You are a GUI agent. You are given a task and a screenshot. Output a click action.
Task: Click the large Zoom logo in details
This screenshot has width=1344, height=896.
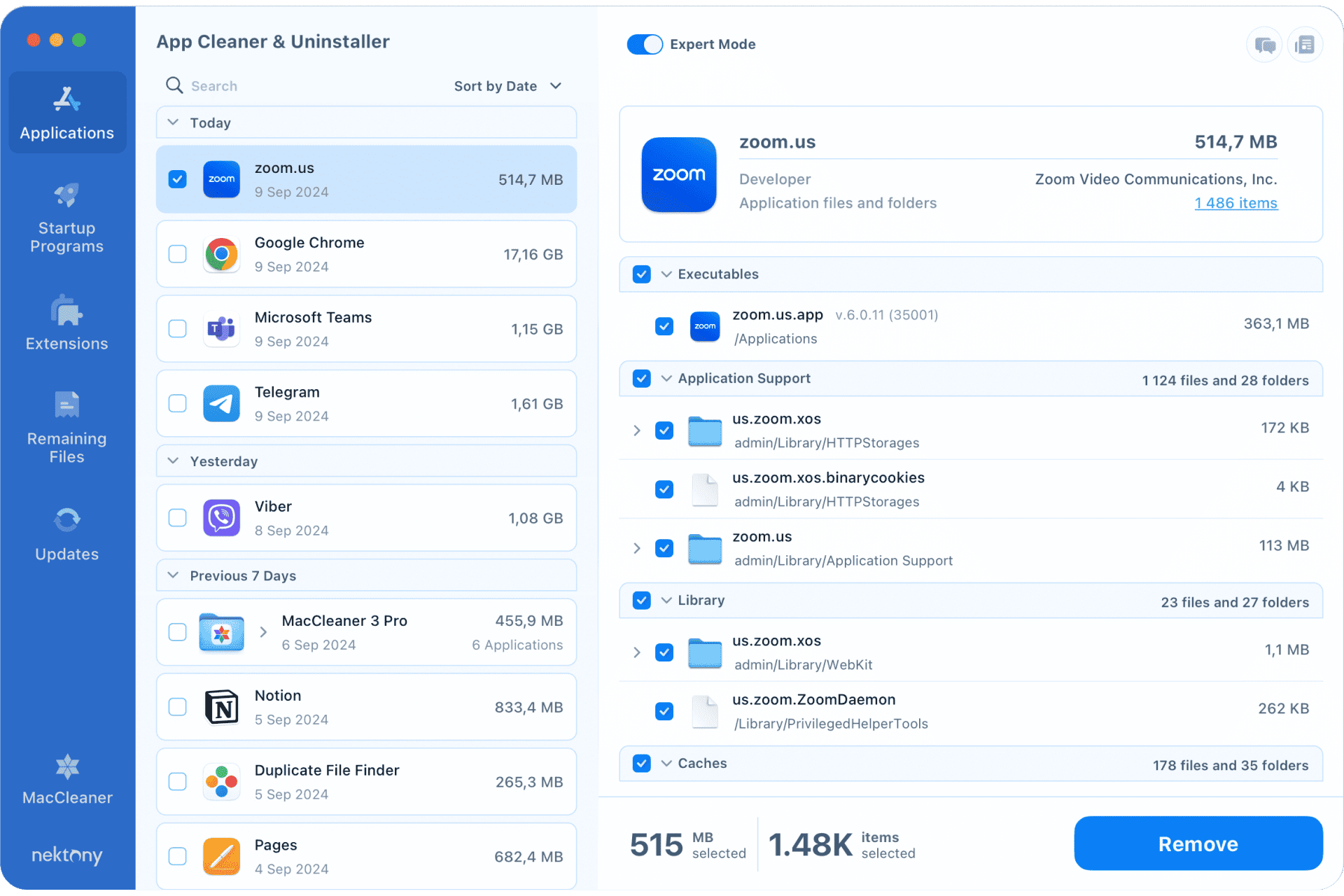tap(679, 174)
